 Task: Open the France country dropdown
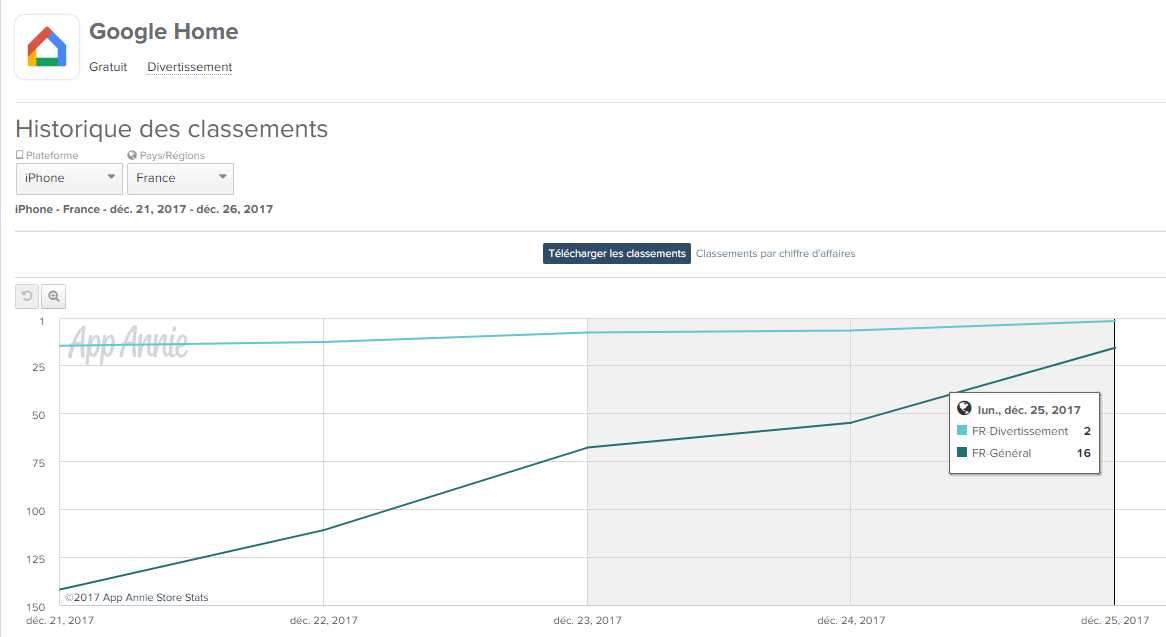click(x=180, y=178)
